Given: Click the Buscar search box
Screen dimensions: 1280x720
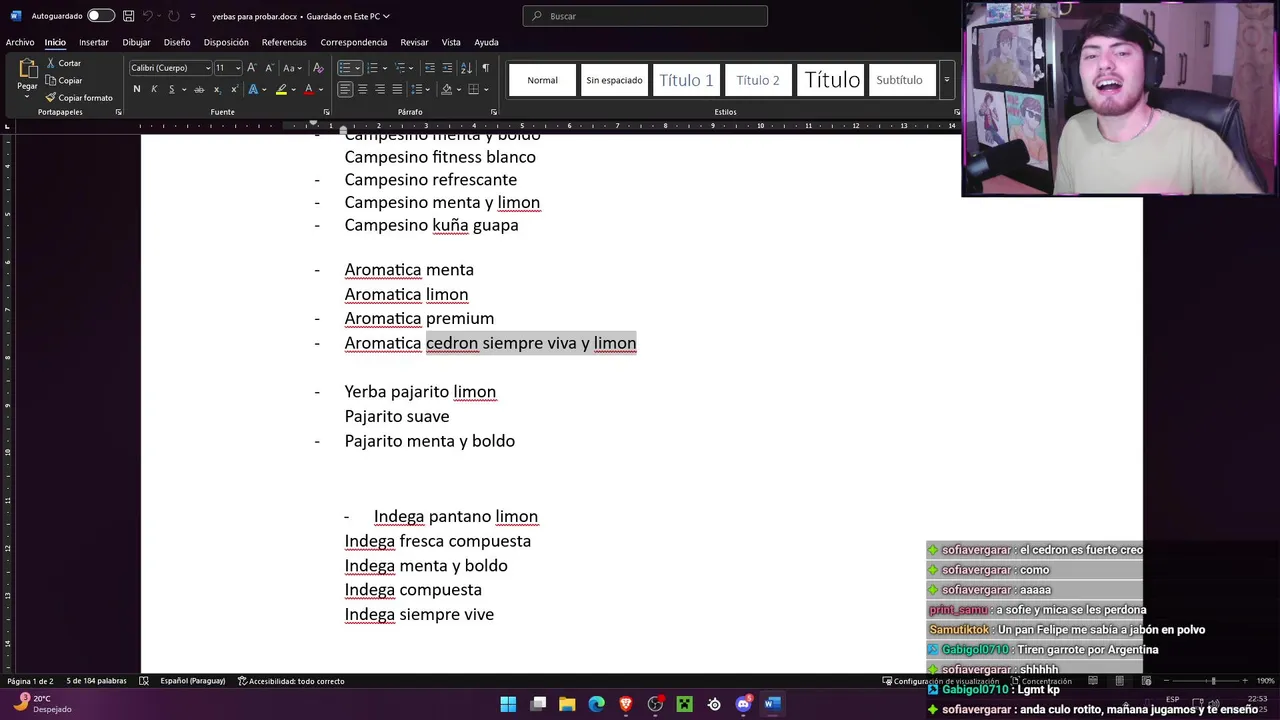Looking at the screenshot, I should [x=645, y=16].
